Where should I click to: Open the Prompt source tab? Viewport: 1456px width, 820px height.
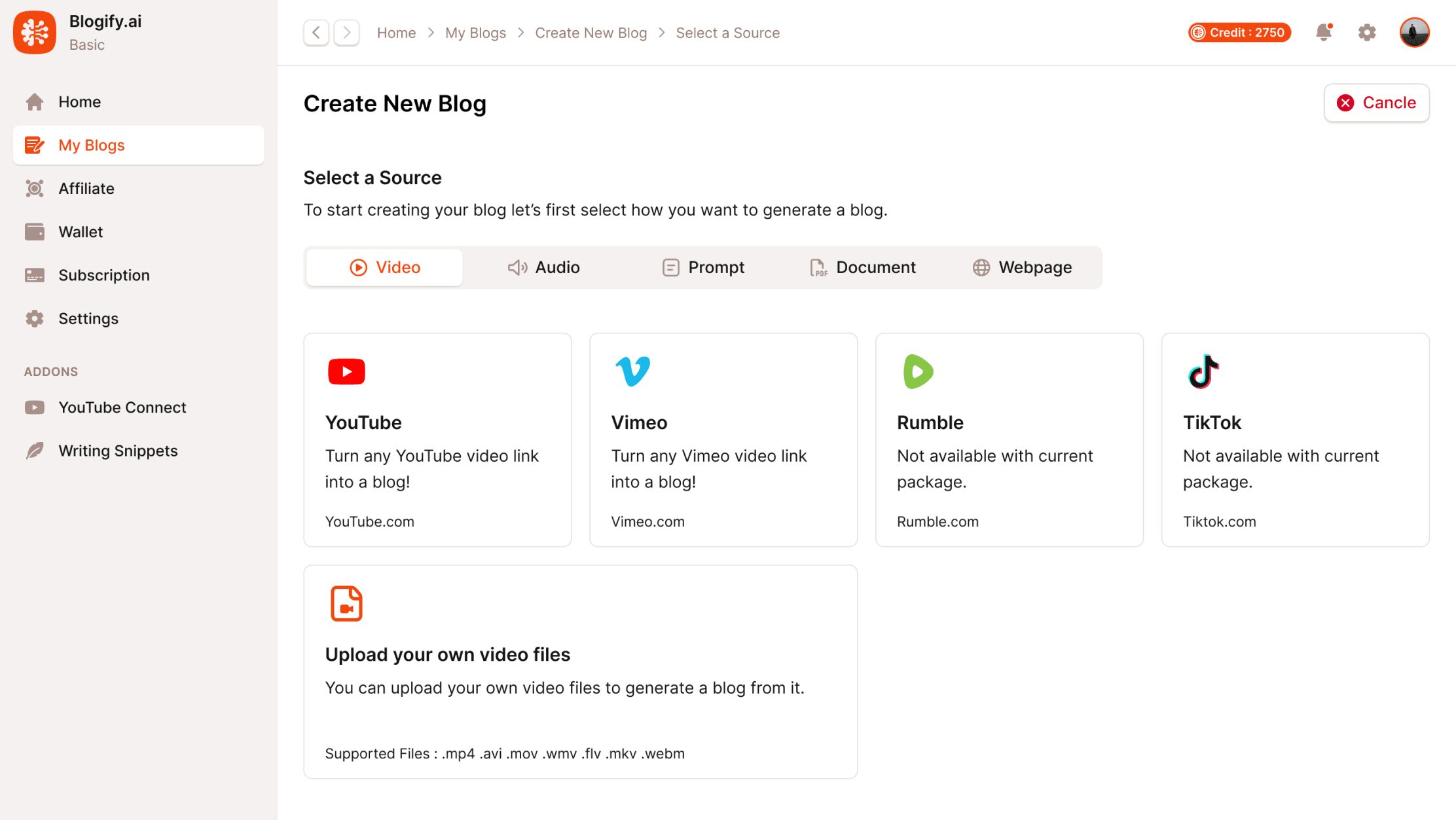[702, 267]
